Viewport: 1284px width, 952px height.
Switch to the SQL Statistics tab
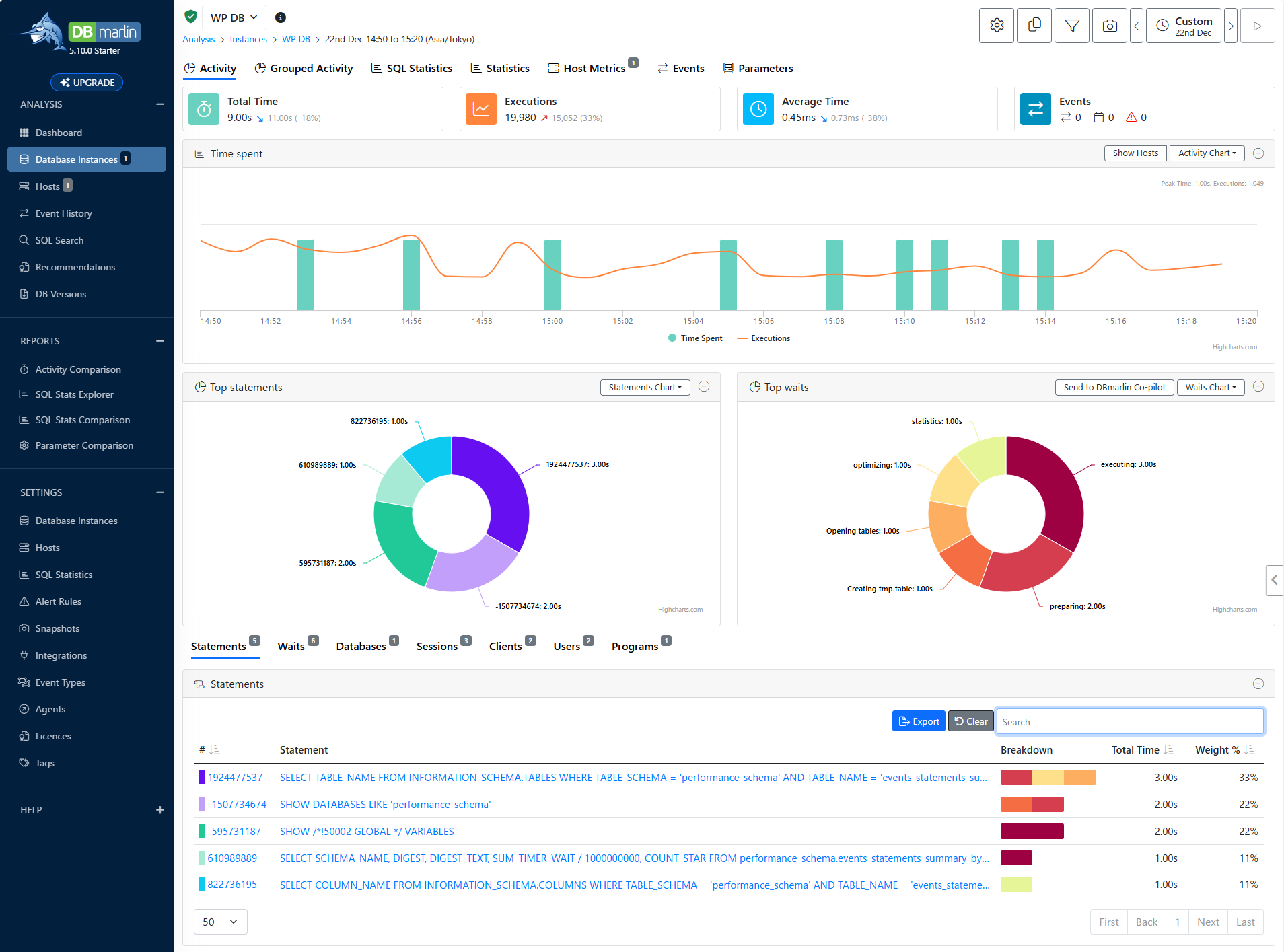click(412, 69)
